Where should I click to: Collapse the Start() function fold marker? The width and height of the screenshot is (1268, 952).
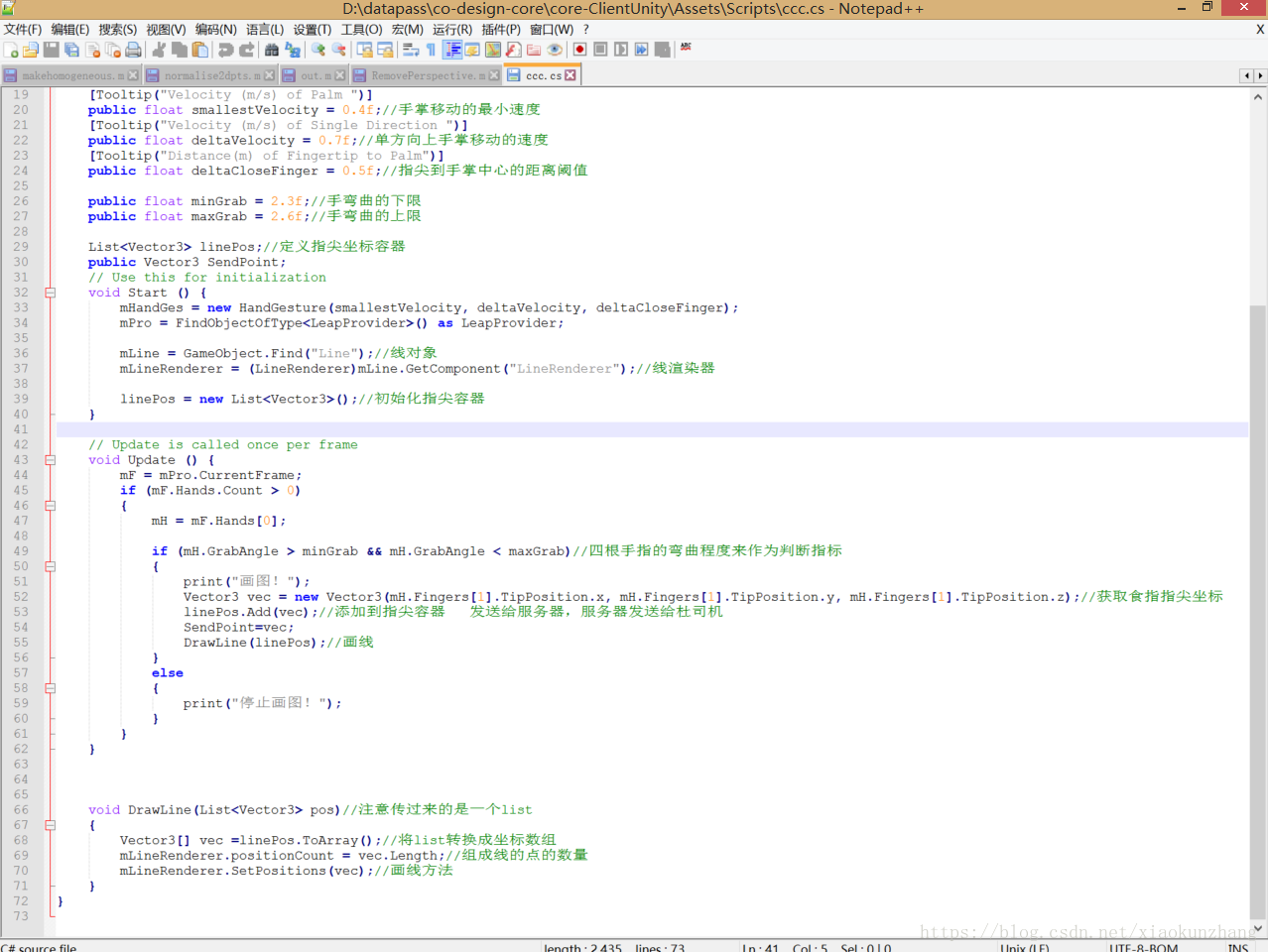[x=50, y=293]
